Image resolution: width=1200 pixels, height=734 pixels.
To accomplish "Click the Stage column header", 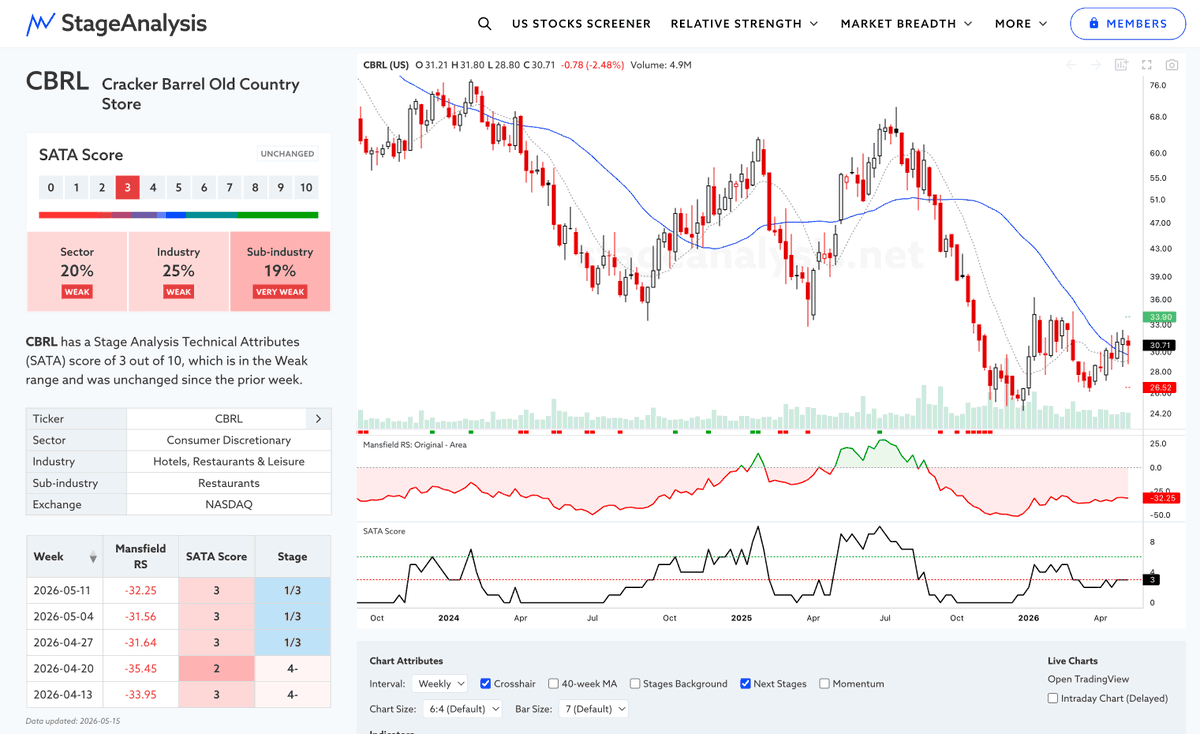I will point(293,557).
